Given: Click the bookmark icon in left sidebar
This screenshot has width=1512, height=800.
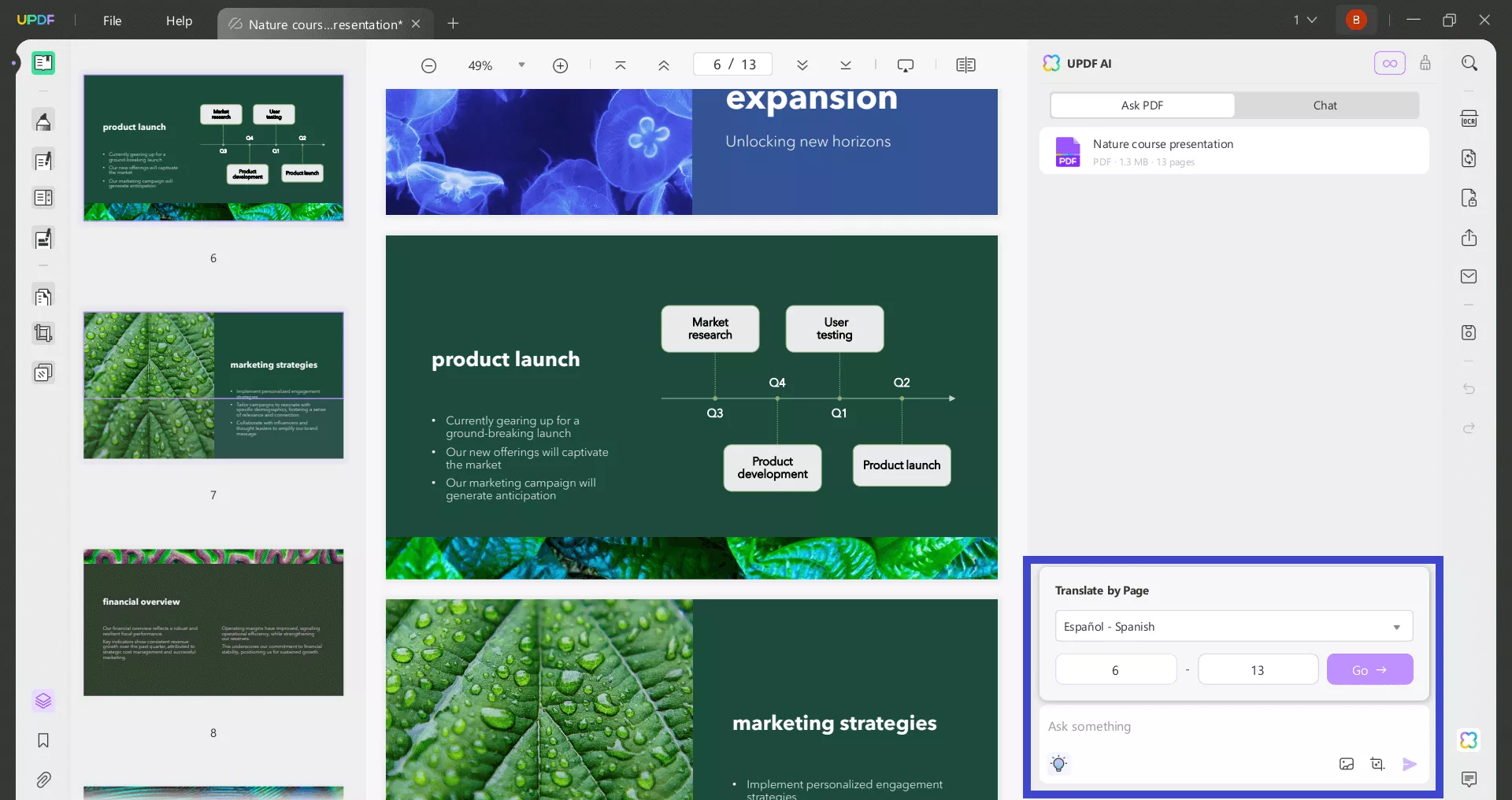Looking at the screenshot, I should (x=43, y=740).
